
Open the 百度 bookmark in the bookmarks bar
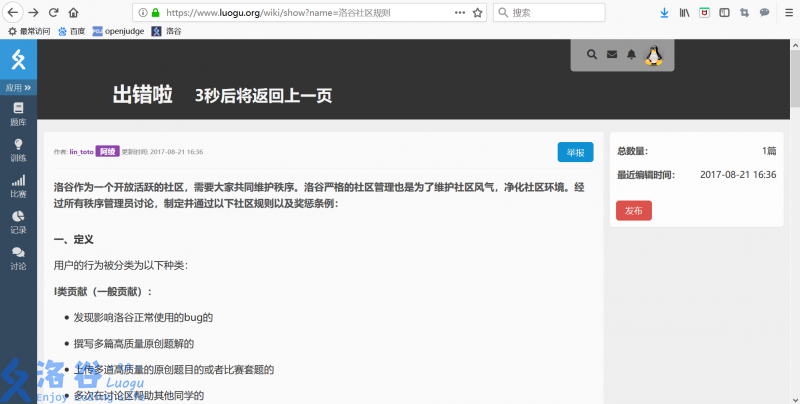pyautogui.click(x=70, y=31)
